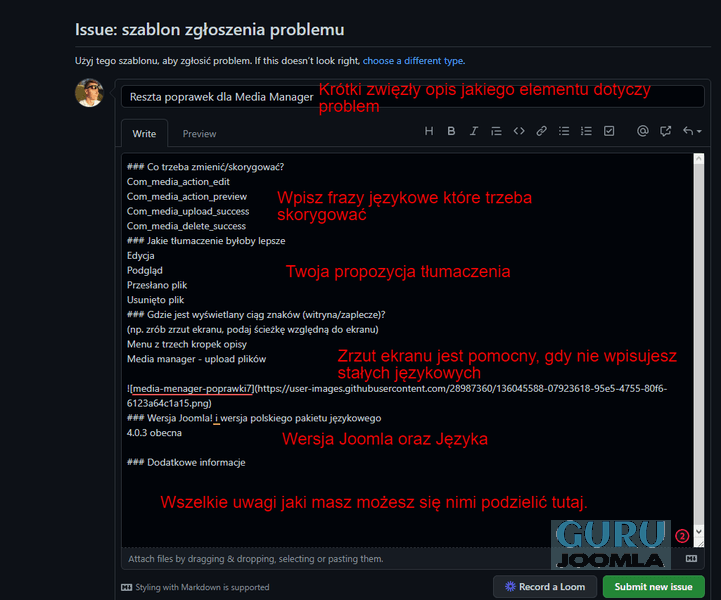Click heading '### Wersja Joomla! i wersja polskiego pakietu'

[x=254, y=418]
